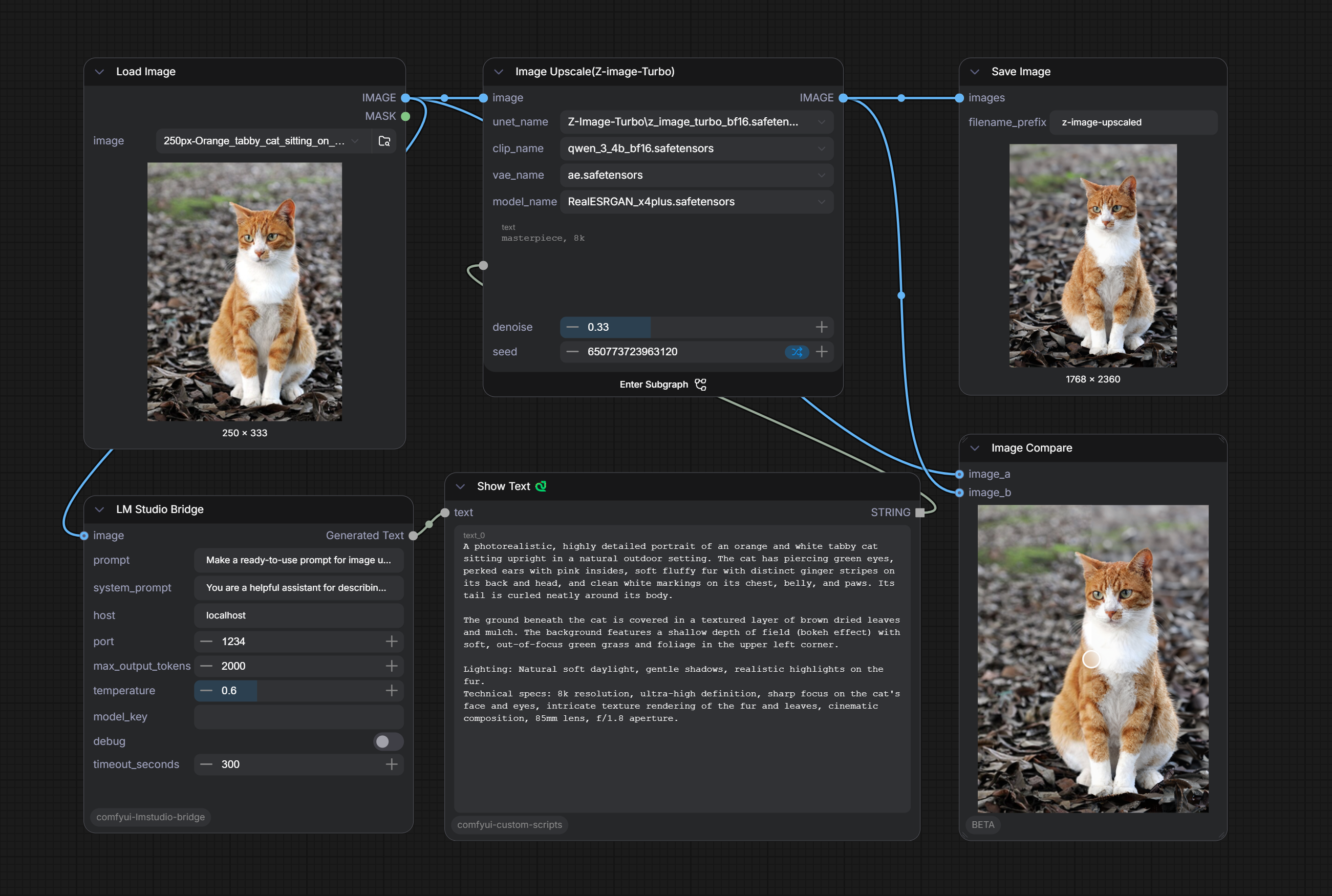Click the denoise slider at 0.33
Screen dimensions: 1332x896
pos(696,328)
